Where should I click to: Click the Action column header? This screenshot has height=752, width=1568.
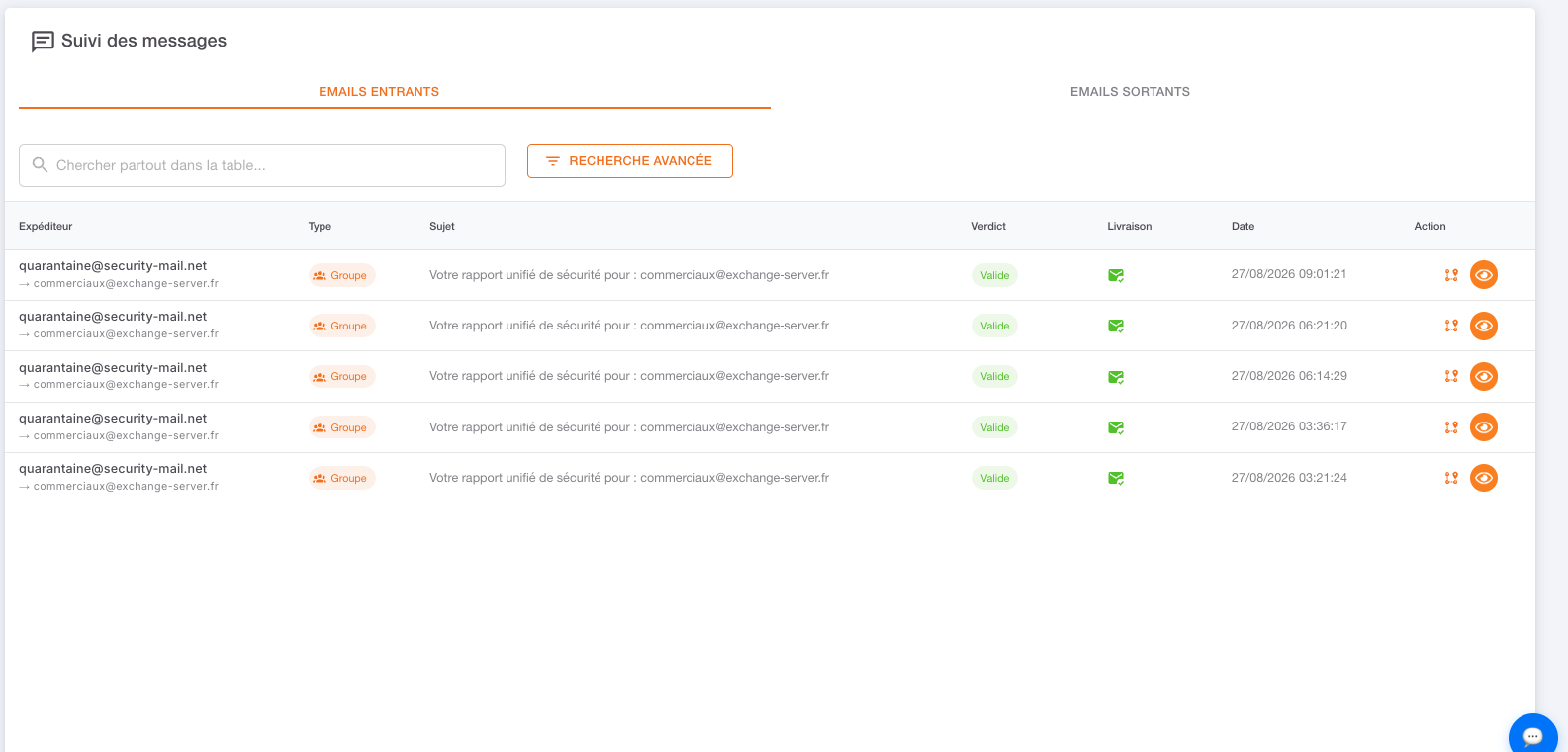pyautogui.click(x=1430, y=226)
